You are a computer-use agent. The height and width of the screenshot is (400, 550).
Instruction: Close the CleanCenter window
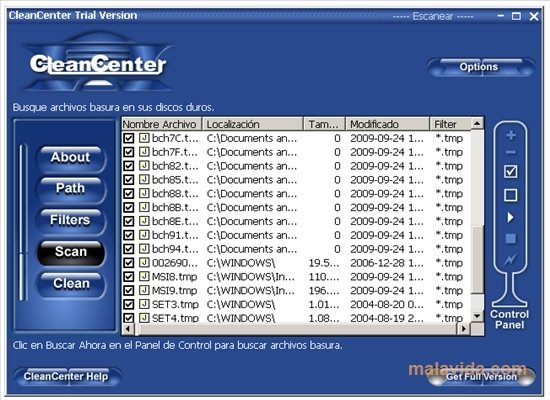[x=534, y=16]
